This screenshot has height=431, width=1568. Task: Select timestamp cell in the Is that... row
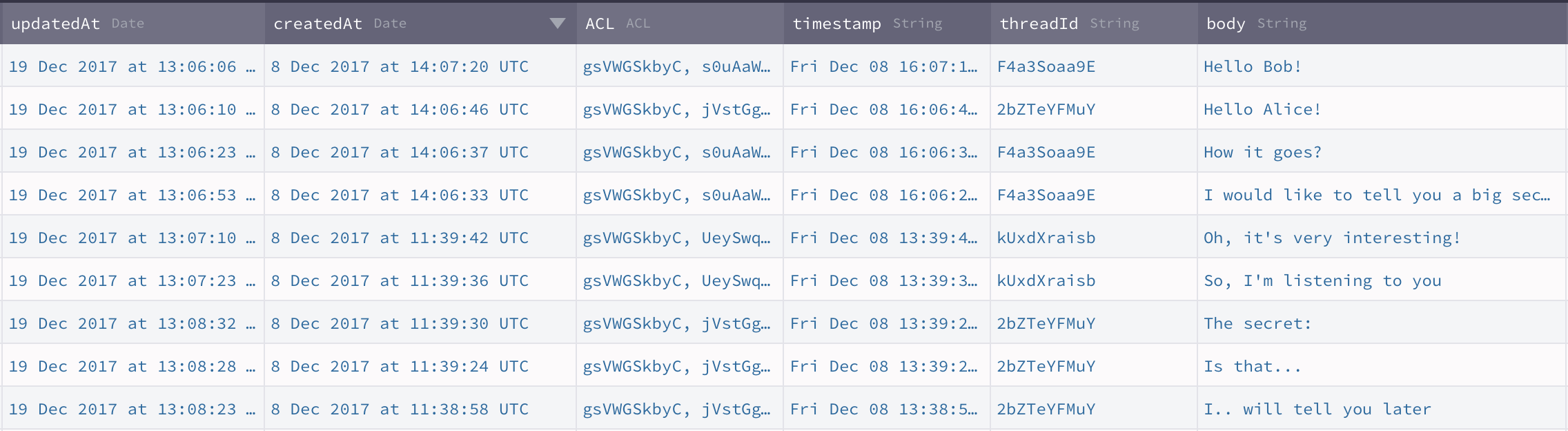click(x=887, y=366)
